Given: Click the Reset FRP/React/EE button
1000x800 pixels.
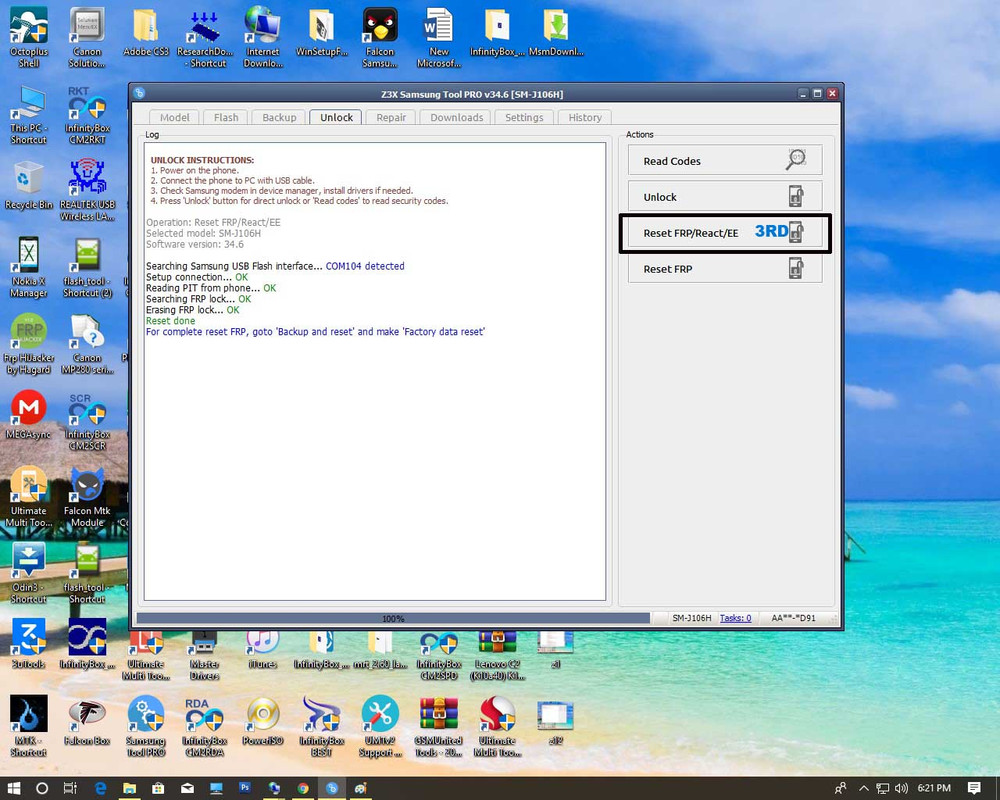Looking at the screenshot, I should (724, 233).
